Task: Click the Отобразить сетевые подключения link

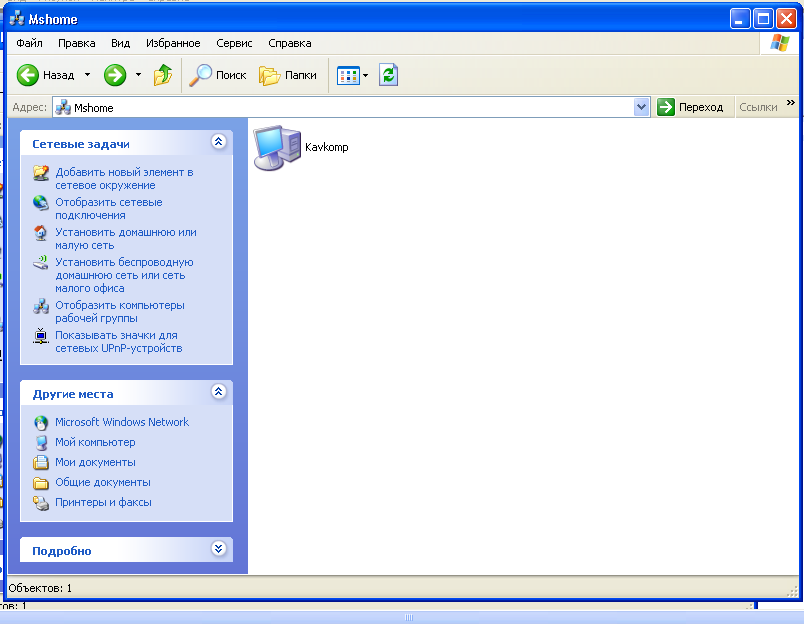Action: (109, 209)
